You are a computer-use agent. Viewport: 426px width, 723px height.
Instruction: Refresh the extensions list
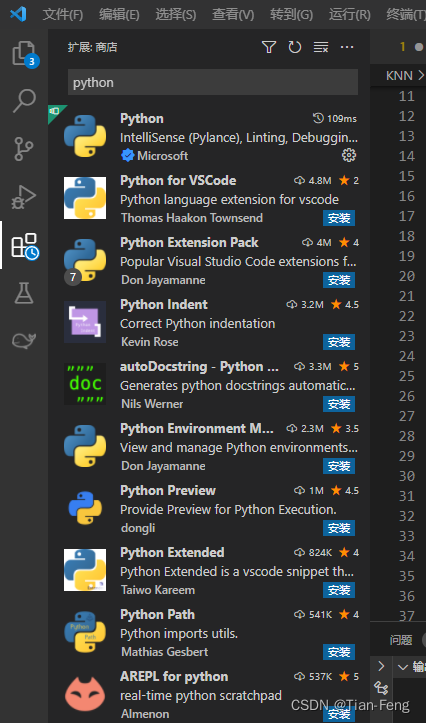(295, 47)
